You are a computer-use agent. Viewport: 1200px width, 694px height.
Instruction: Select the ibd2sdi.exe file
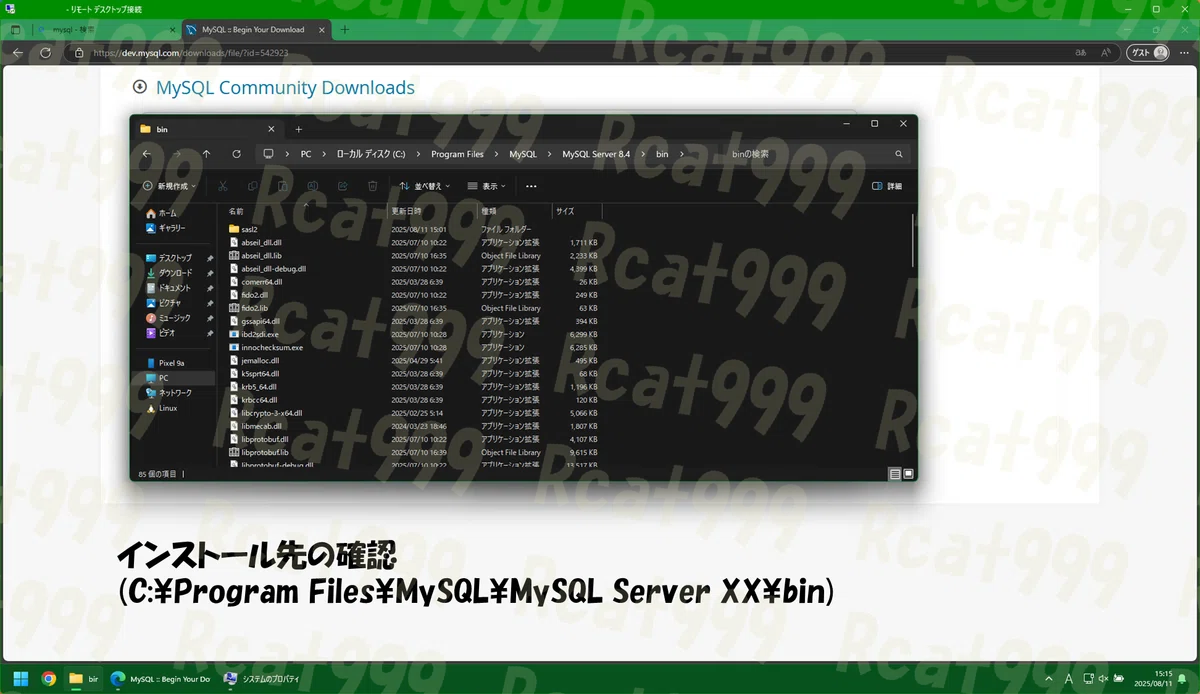(260, 334)
